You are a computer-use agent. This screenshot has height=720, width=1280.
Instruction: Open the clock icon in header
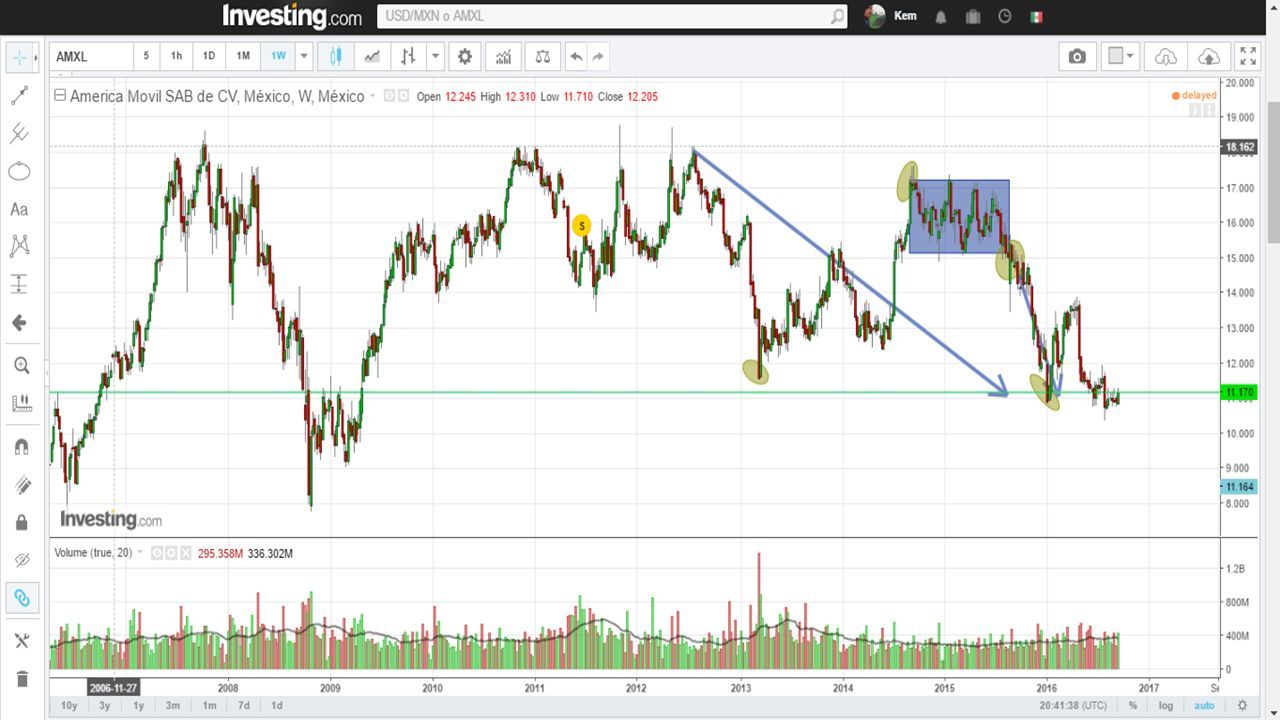1005,16
